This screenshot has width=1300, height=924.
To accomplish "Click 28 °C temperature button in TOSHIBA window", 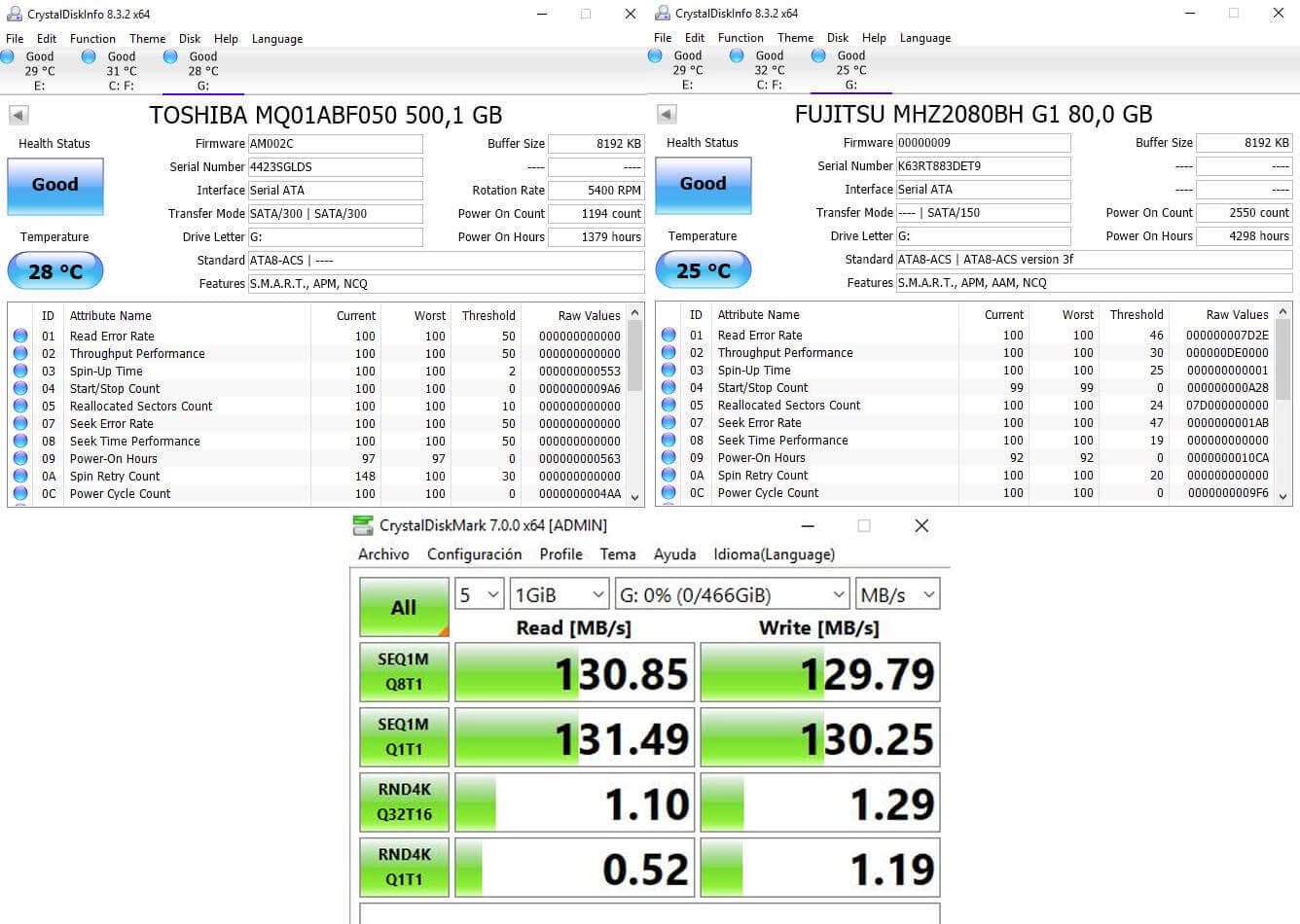I will coord(55,271).
